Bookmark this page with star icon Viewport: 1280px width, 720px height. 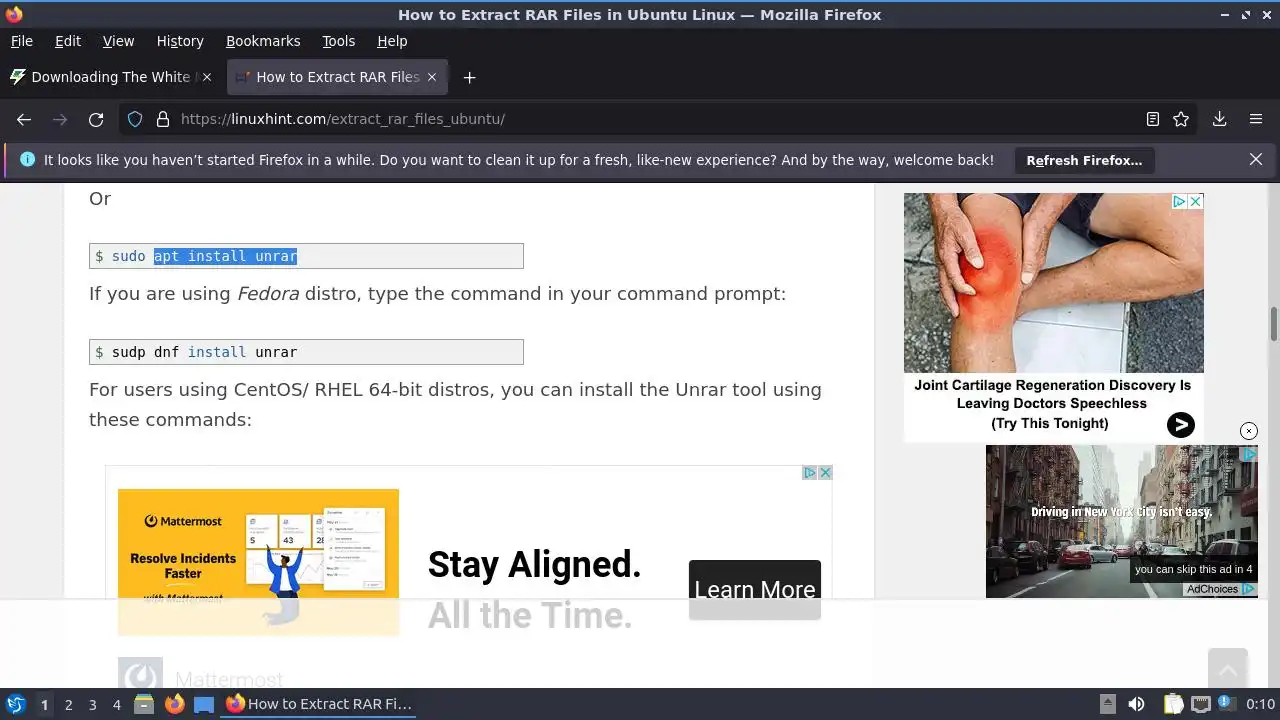pyautogui.click(x=1181, y=119)
